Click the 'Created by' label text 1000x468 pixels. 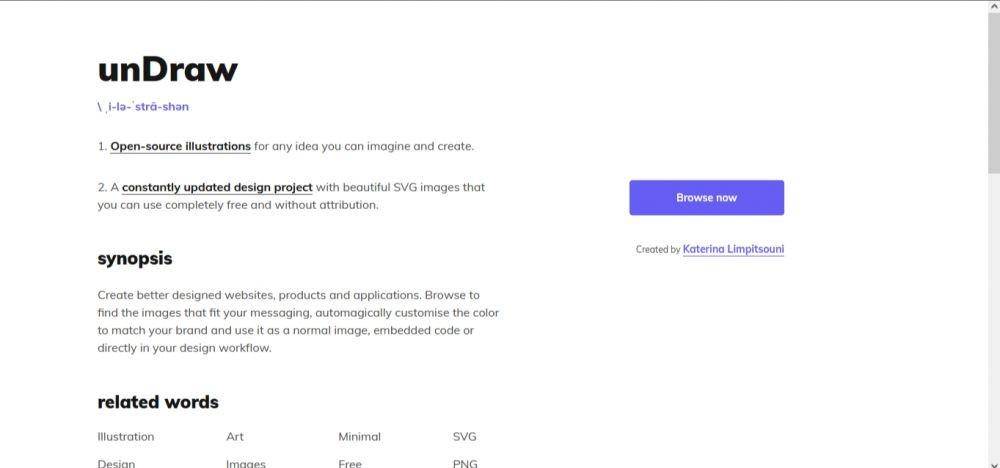coord(658,249)
